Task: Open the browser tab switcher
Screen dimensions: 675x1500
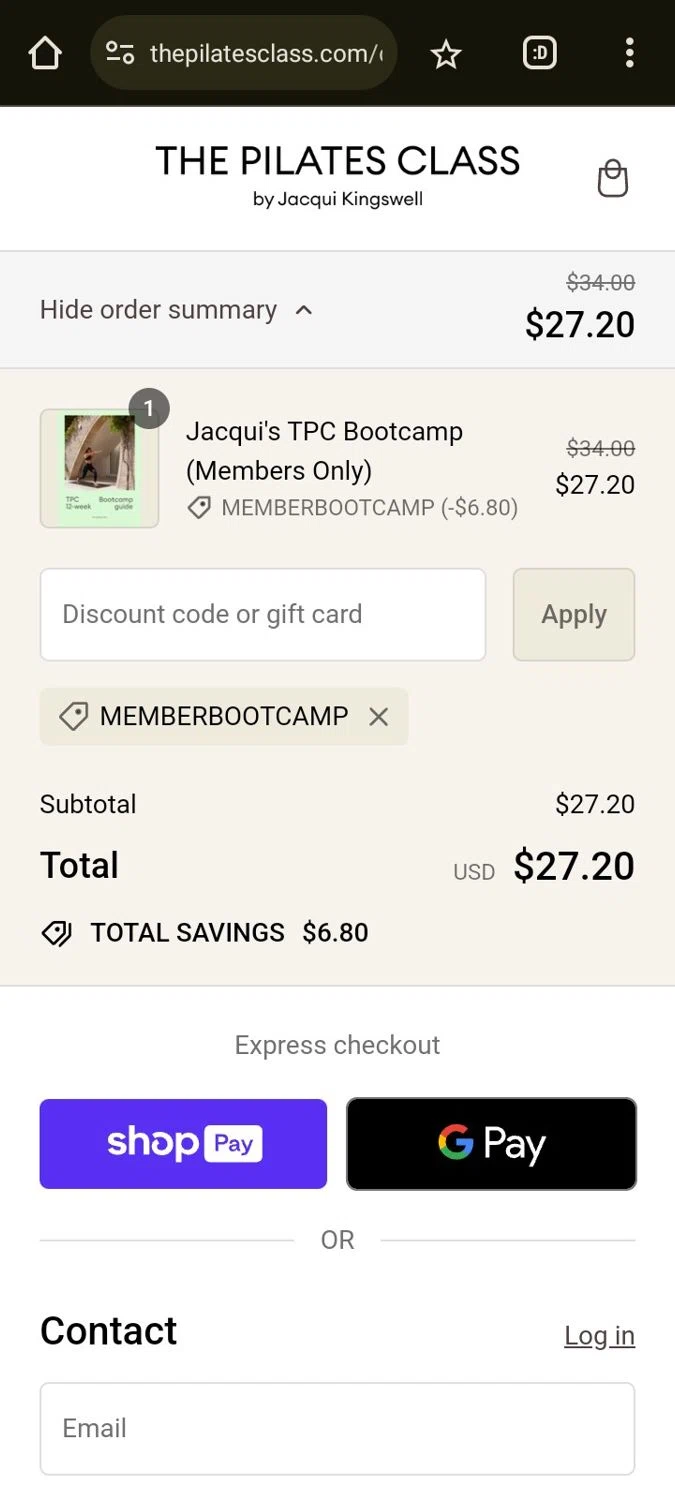Action: pyautogui.click(x=540, y=53)
